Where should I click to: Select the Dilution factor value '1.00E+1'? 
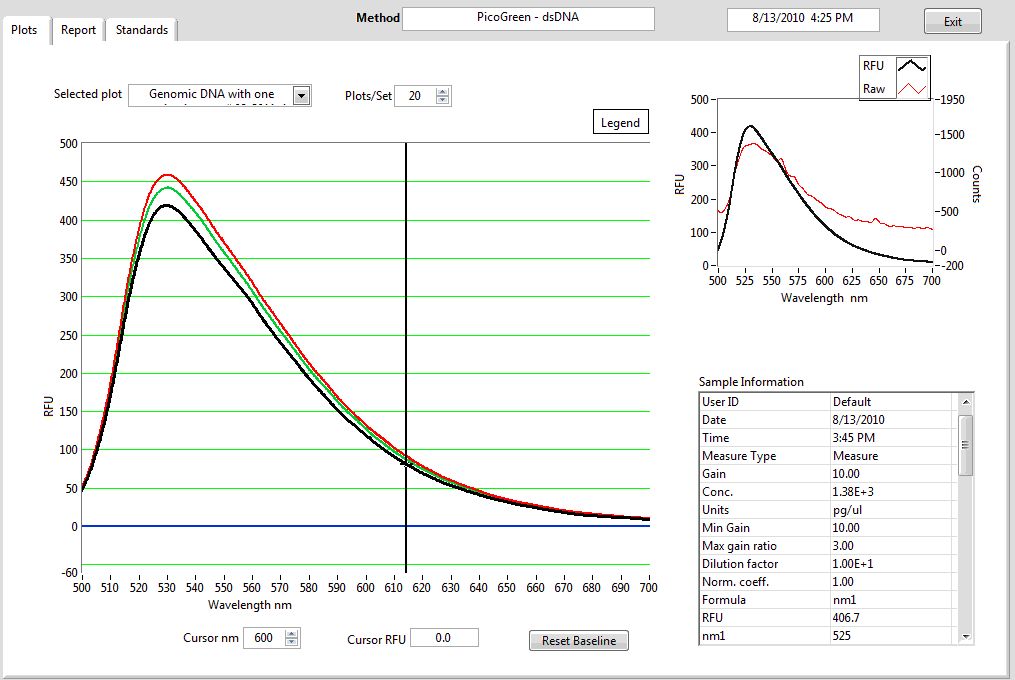tap(853, 564)
